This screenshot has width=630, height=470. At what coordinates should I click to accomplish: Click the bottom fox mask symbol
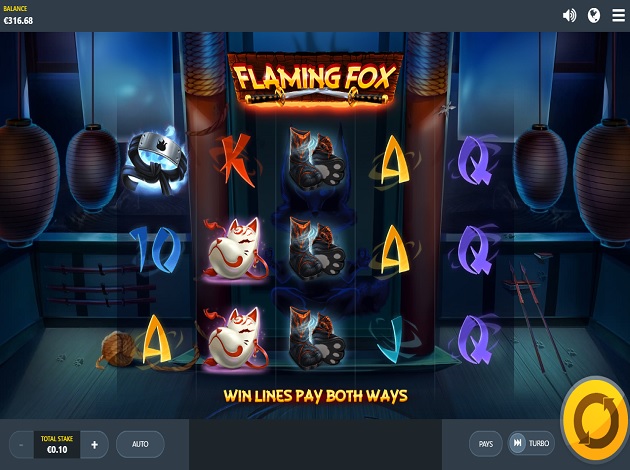tap(235, 339)
